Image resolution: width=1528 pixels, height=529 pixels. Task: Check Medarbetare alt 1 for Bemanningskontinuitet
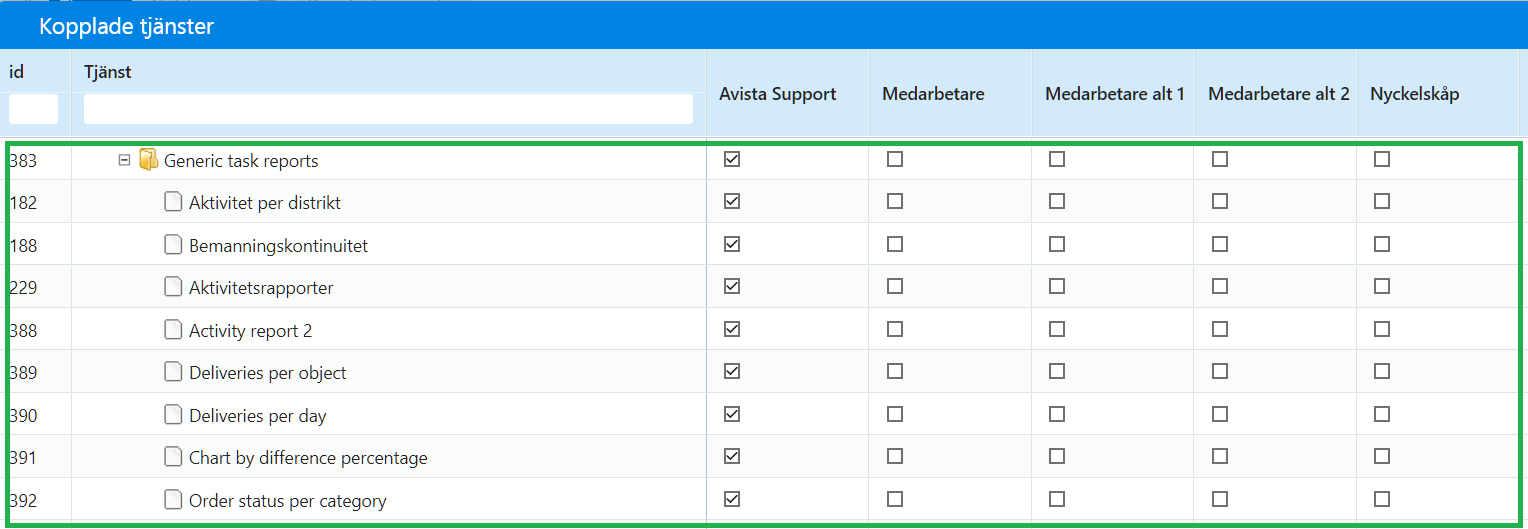pos(1057,244)
